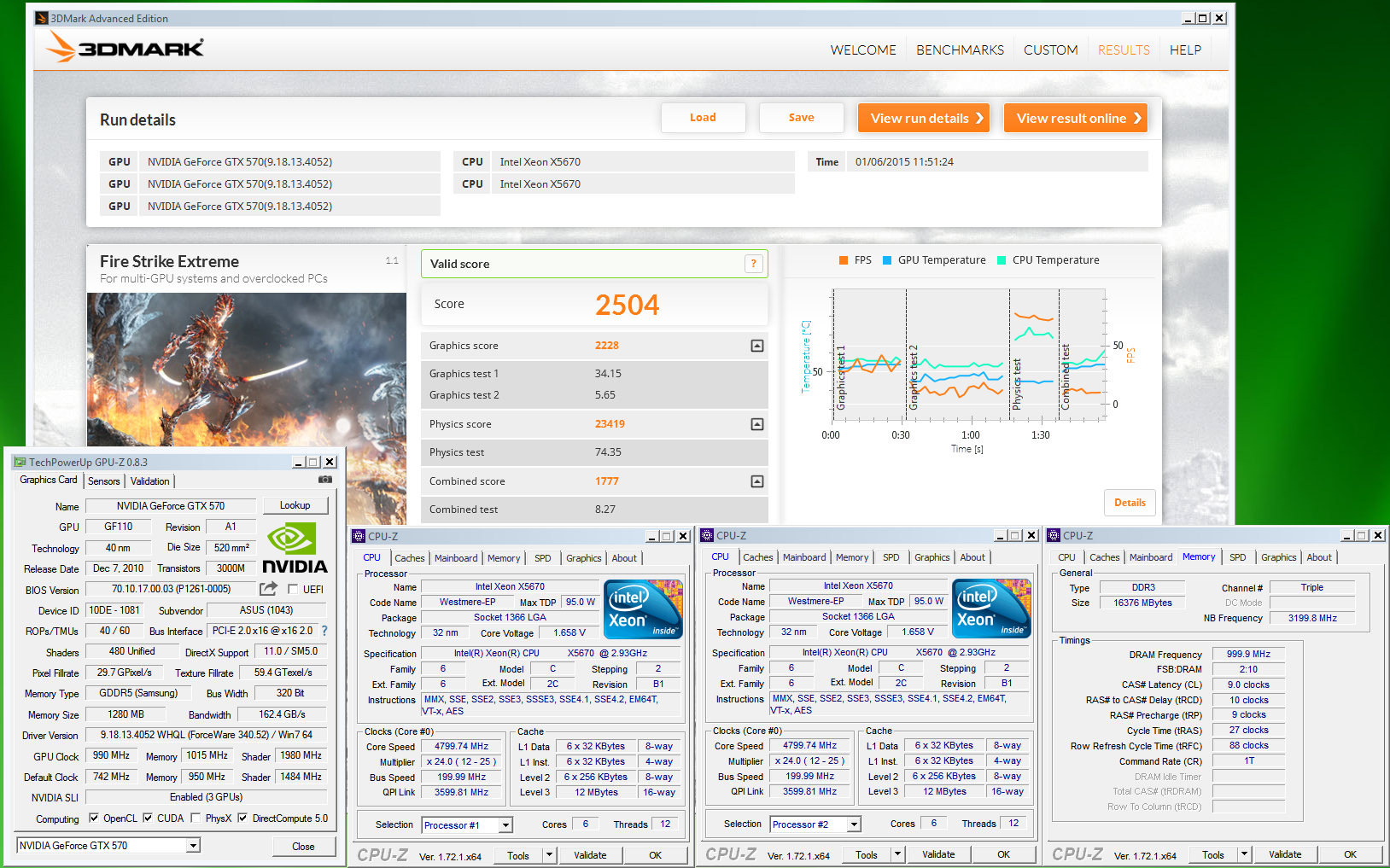The width and height of the screenshot is (1390, 868).
Task: Click the second CPU-Z window title icon
Action: (x=707, y=535)
